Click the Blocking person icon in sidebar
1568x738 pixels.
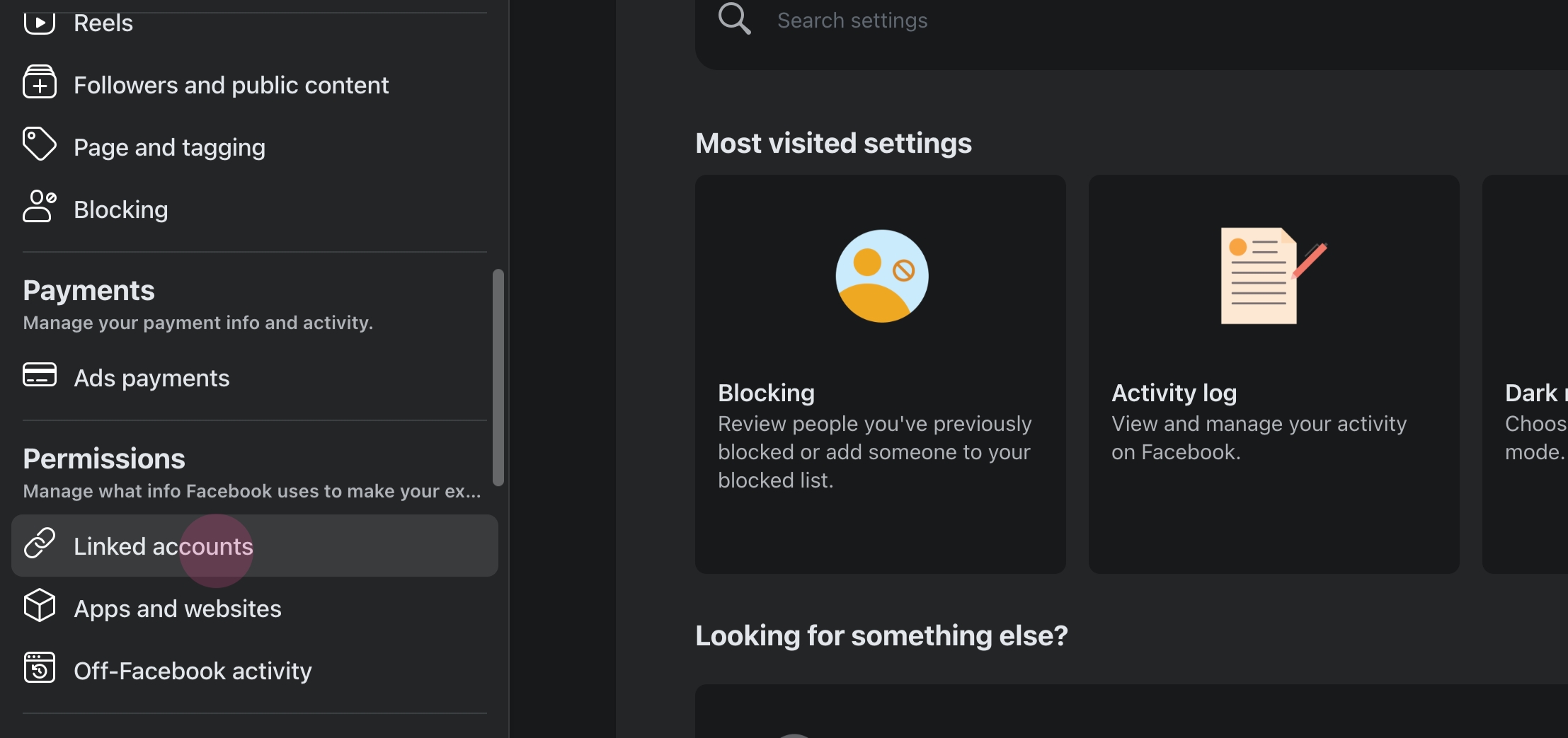click(x=39, y=207)
